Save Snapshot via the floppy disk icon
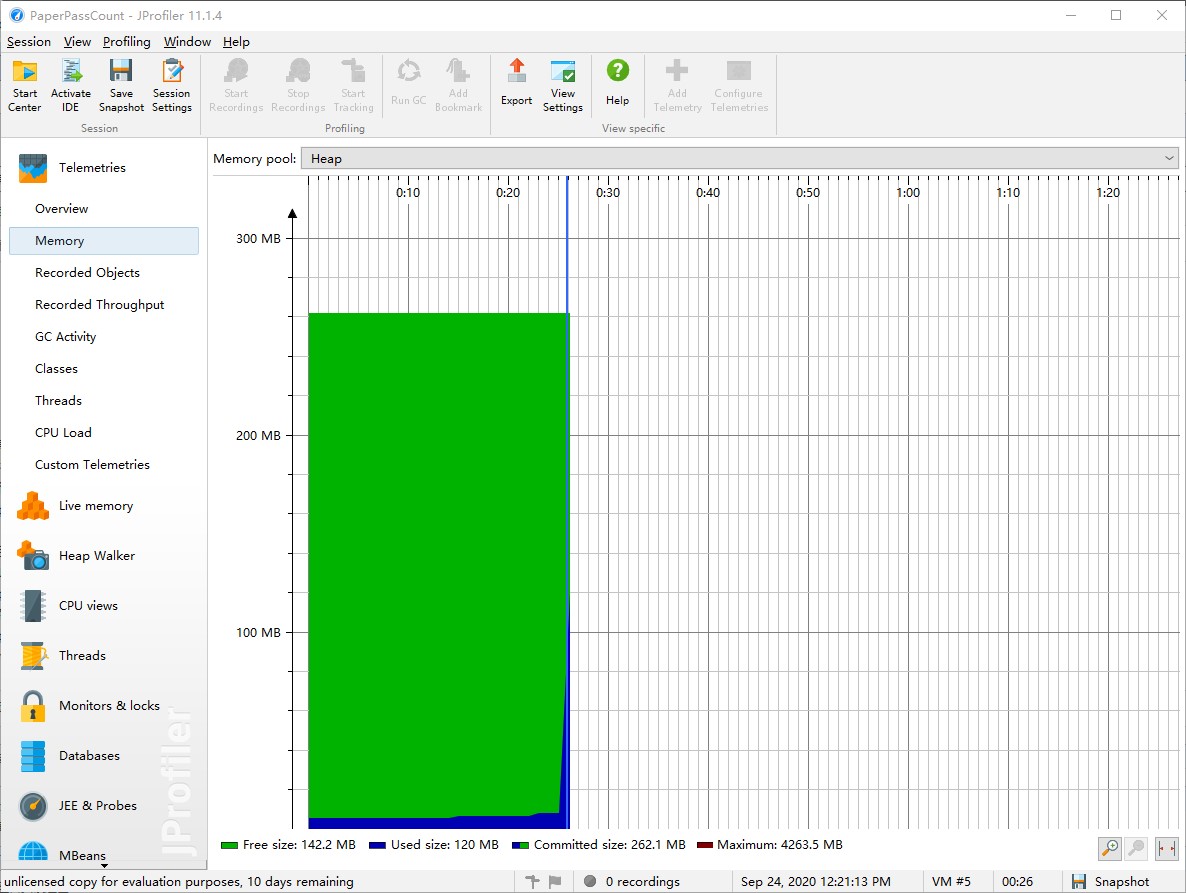Image resolution: width=1186 pixels, height=893 pixels. pos(121,85)
